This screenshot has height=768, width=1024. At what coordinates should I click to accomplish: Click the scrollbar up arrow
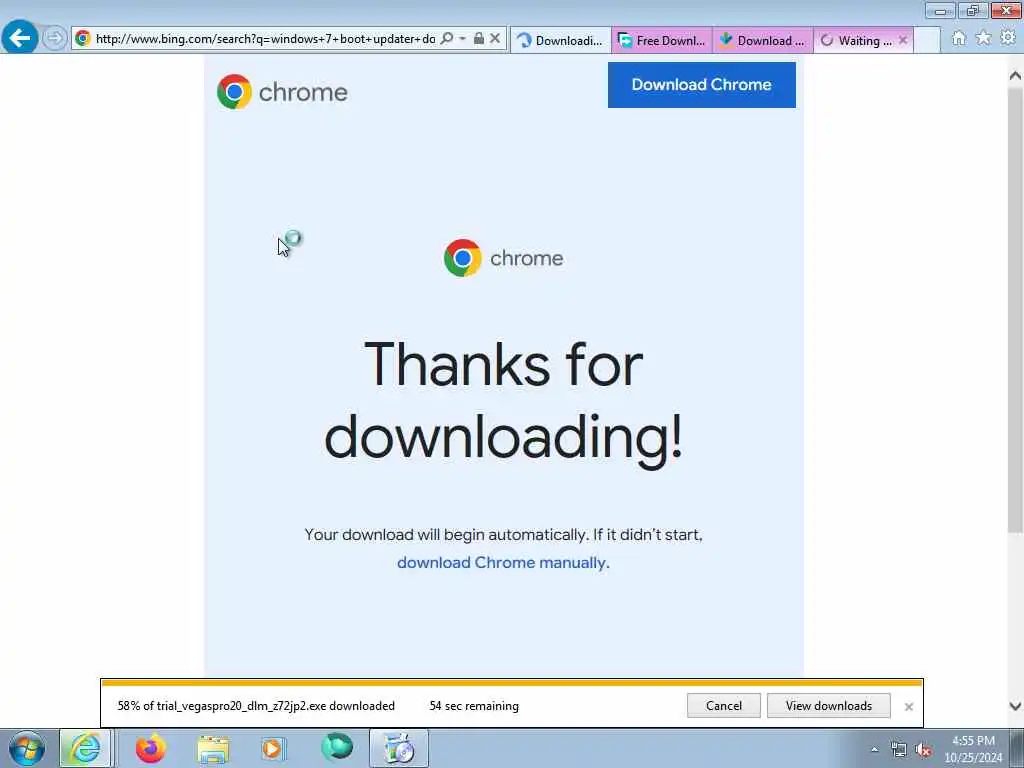(1015, 76)
